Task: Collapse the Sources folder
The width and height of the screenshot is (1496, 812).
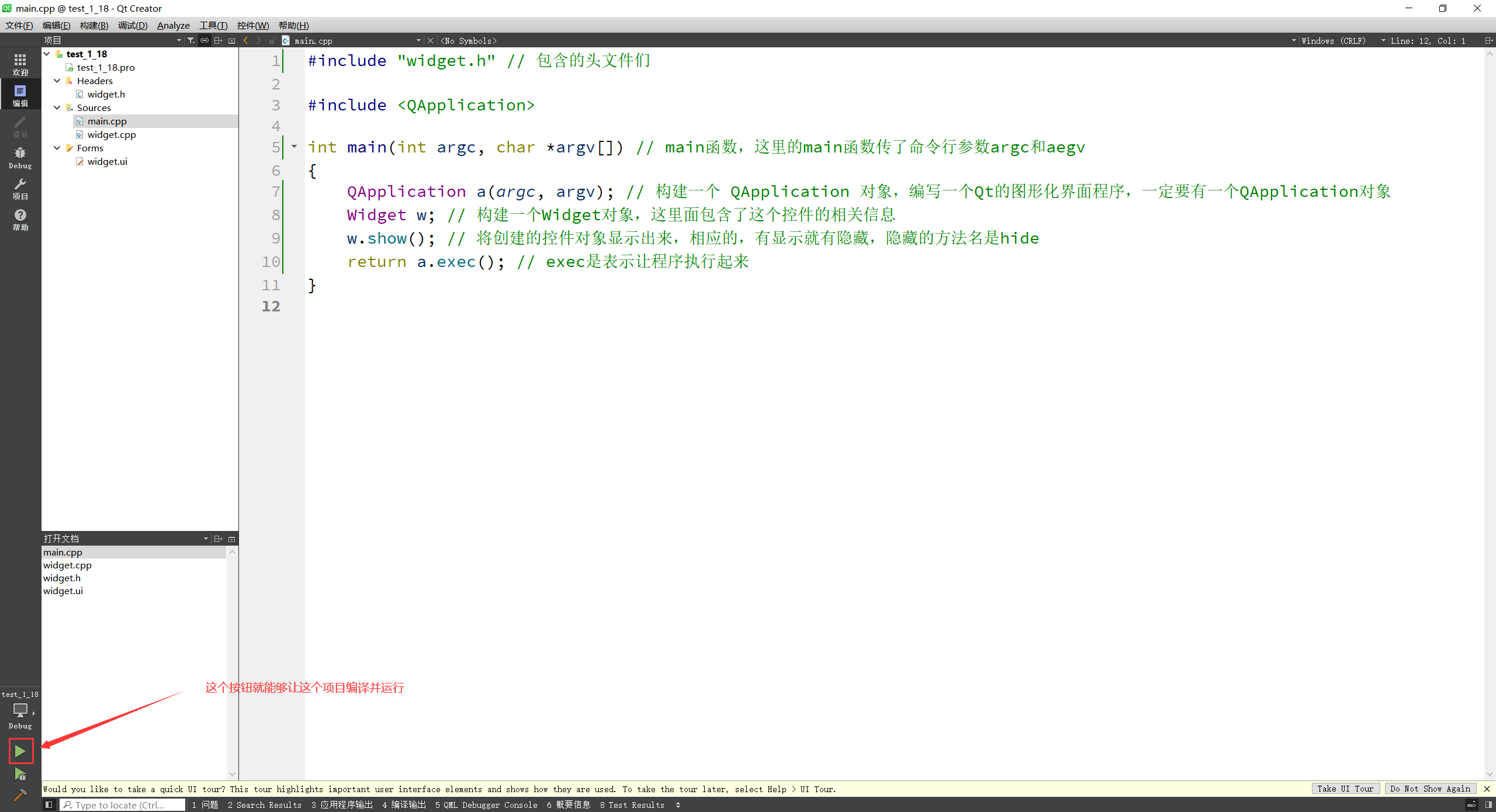Action: pyautogui.click(x=57, y=107)
